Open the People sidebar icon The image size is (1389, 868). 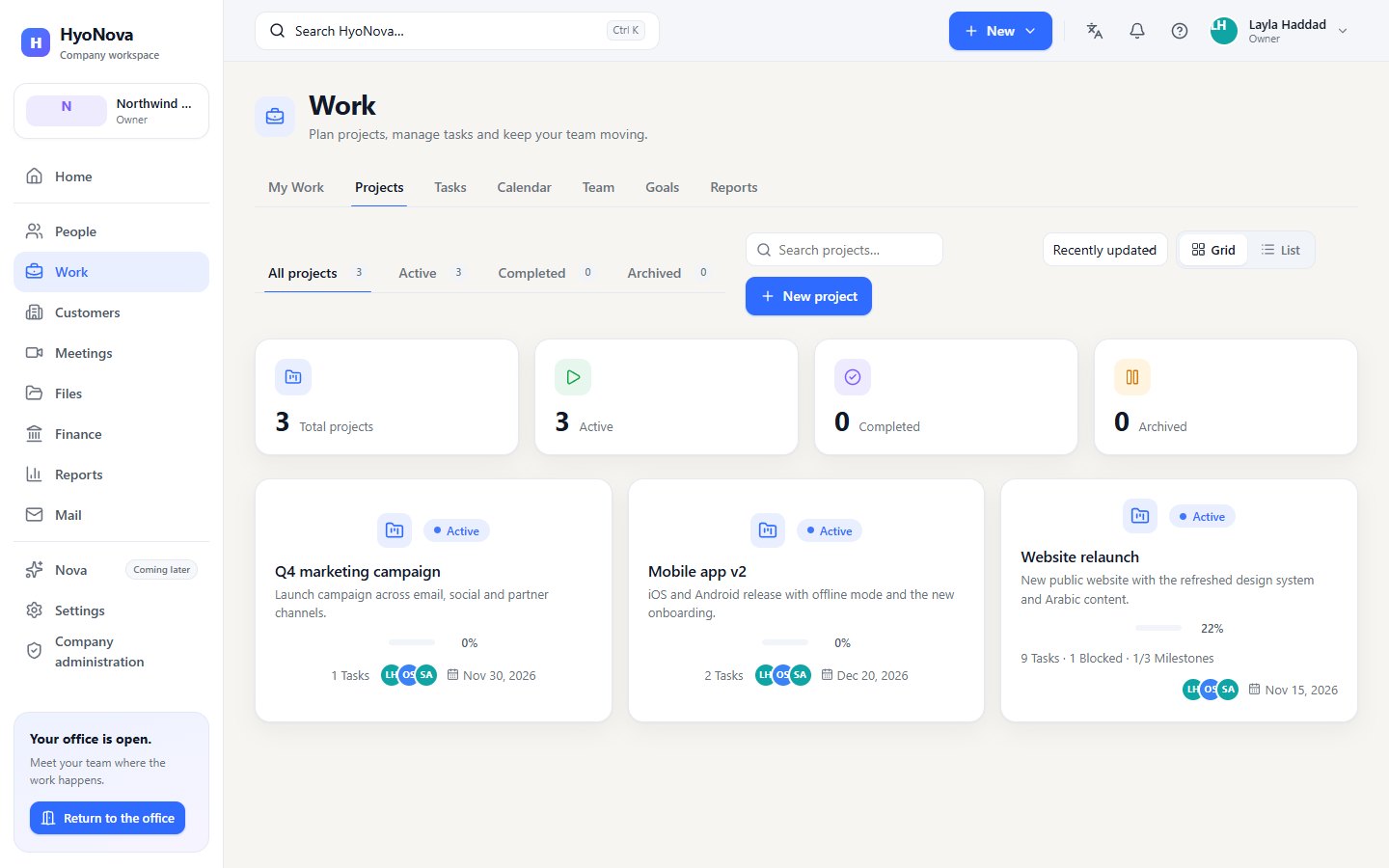click(x=35, y=231)
